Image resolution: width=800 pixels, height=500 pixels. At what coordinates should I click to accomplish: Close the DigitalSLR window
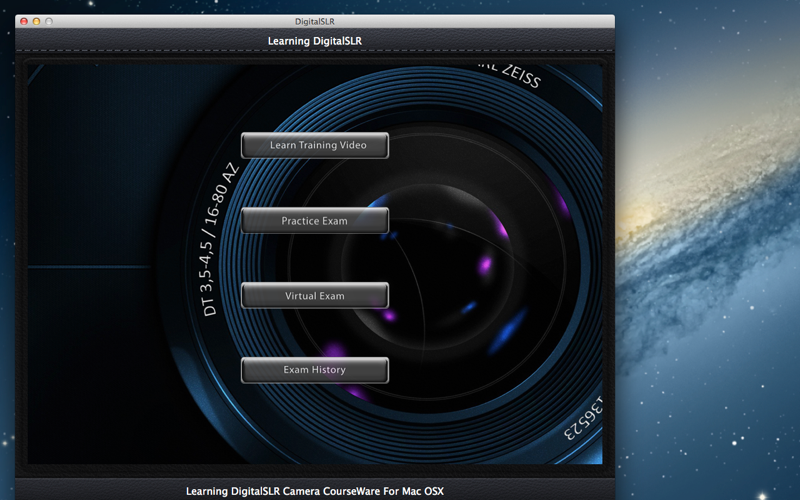pyautogui.click(x=23, y=21)
